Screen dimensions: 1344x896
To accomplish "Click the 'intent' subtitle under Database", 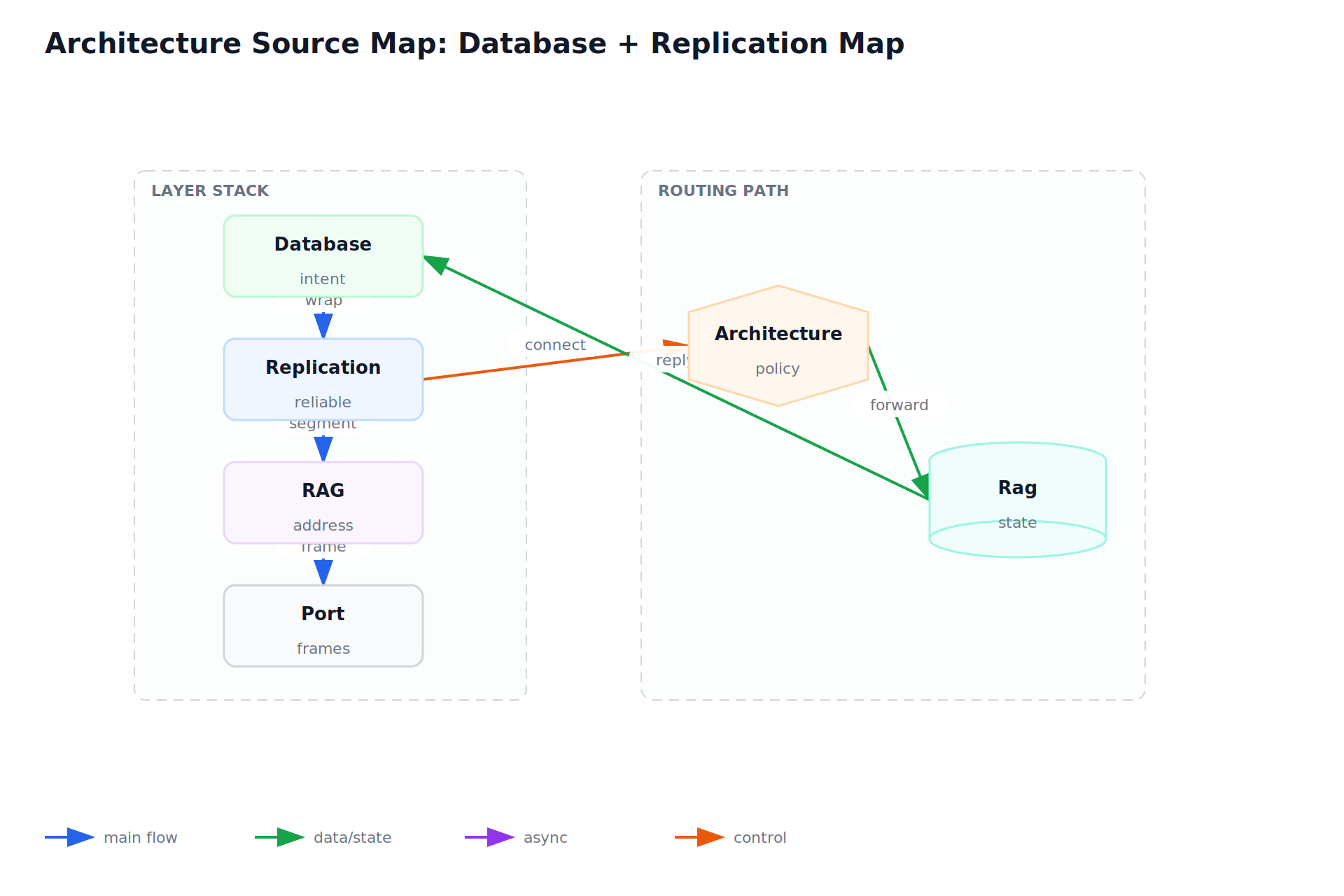I will pyautogui.click(x=323, y=279).
